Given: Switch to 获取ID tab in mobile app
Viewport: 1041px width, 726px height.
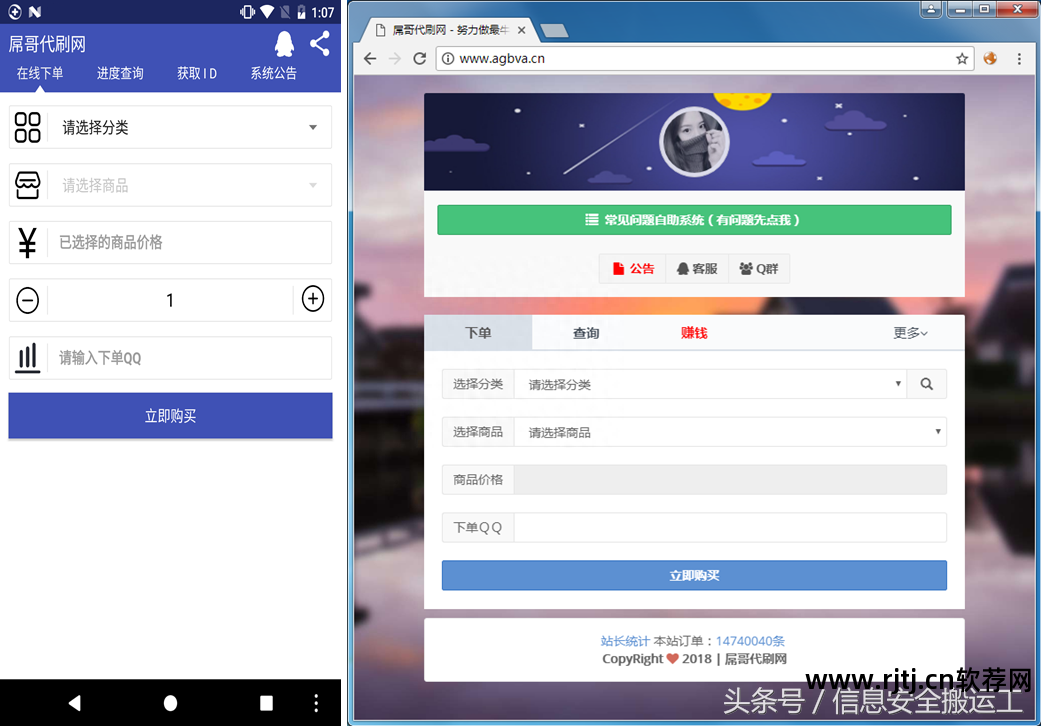Looking at the screenshot, I should [197, 73].
